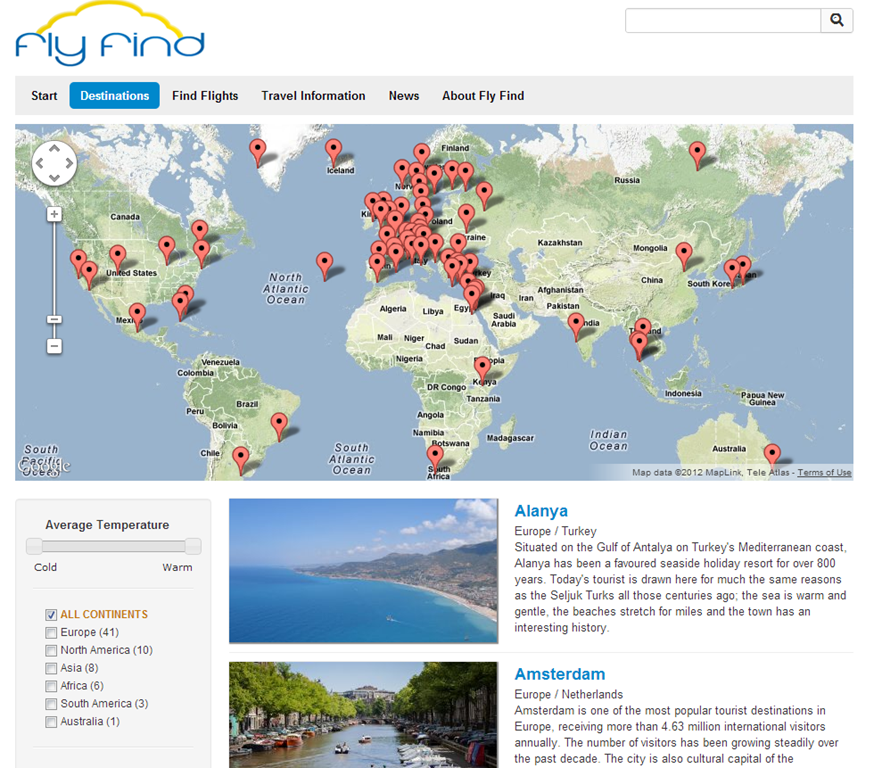This screenshot has height=768, width=882.
Task: Open the Alanya destination link
Action: [541, 511]
